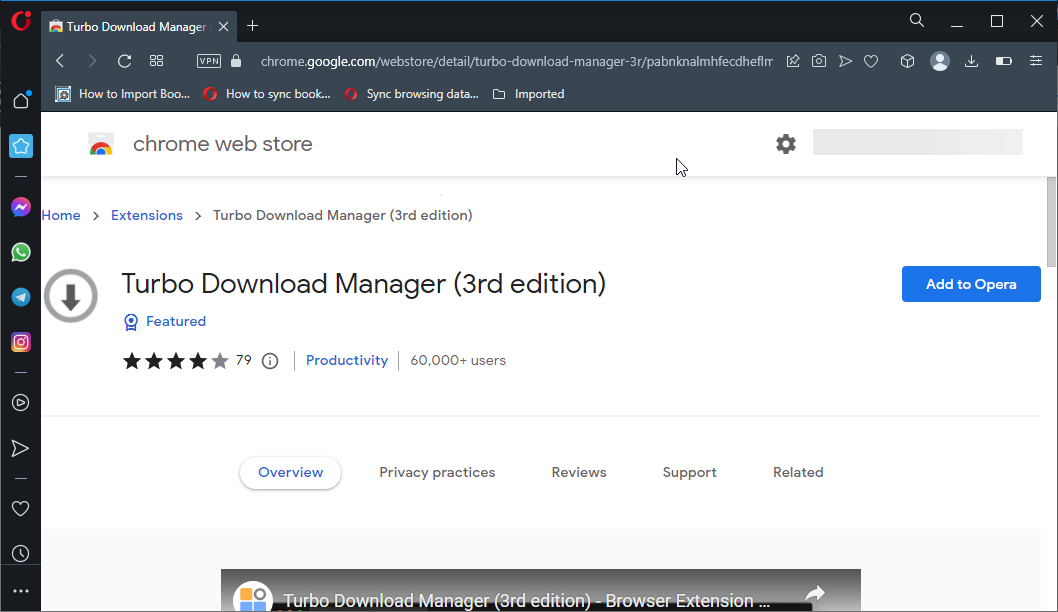The image size is (1058, 612).
Task: Open Instagram in the sidebar
Action: coord(21,342)
